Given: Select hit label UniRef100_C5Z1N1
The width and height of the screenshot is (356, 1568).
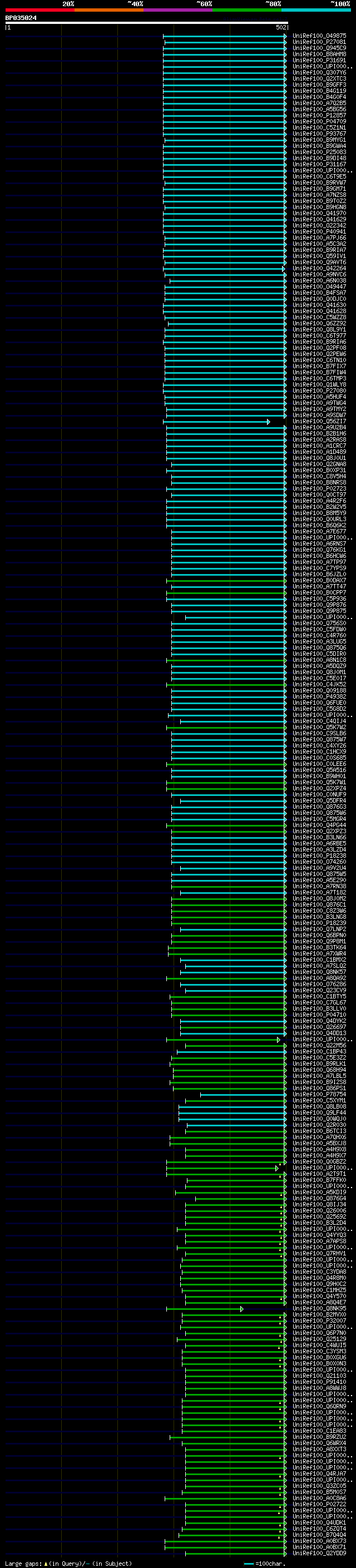Looking at the screenshot, I should point(319,128).
